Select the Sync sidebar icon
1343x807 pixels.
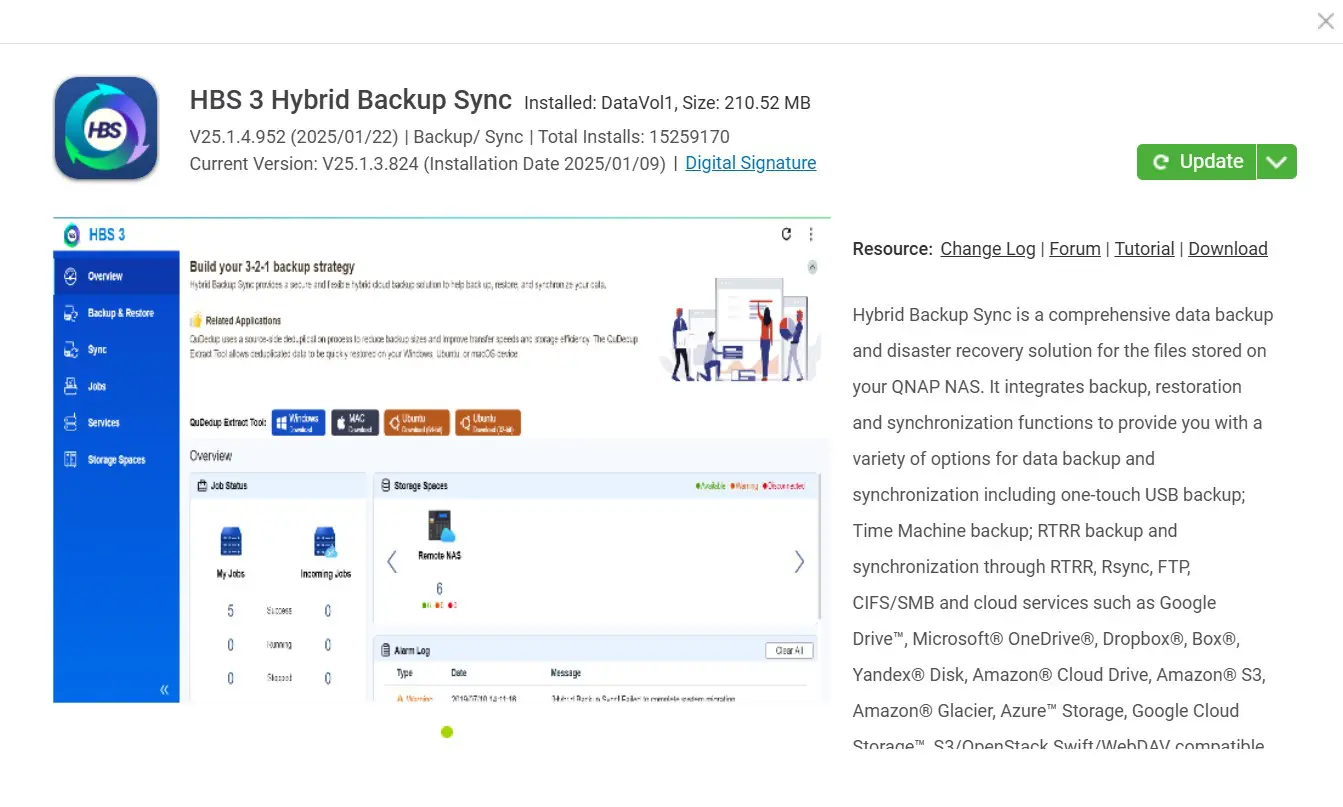click(95, 349)
